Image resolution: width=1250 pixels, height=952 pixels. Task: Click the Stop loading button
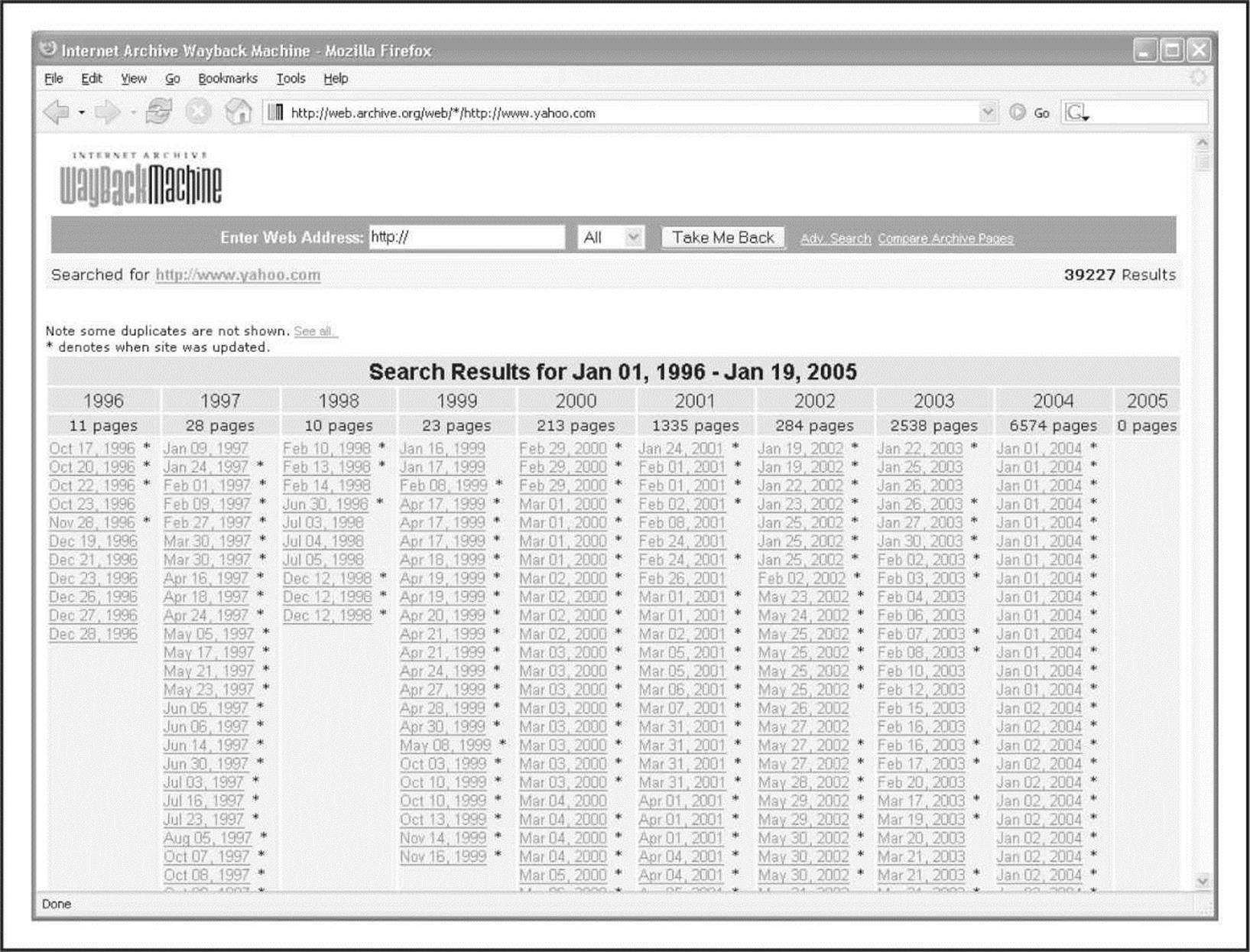198,112
